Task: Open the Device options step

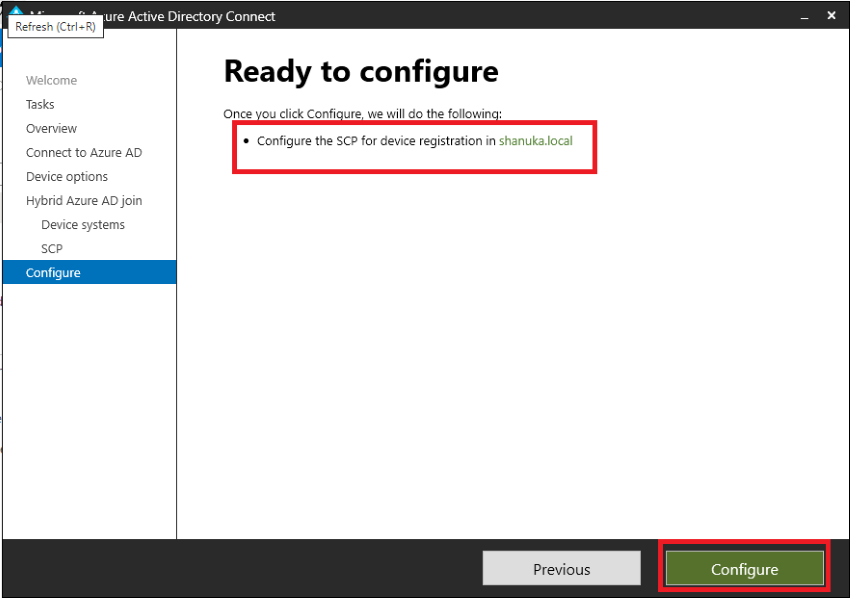Action: tap(66, 176)
